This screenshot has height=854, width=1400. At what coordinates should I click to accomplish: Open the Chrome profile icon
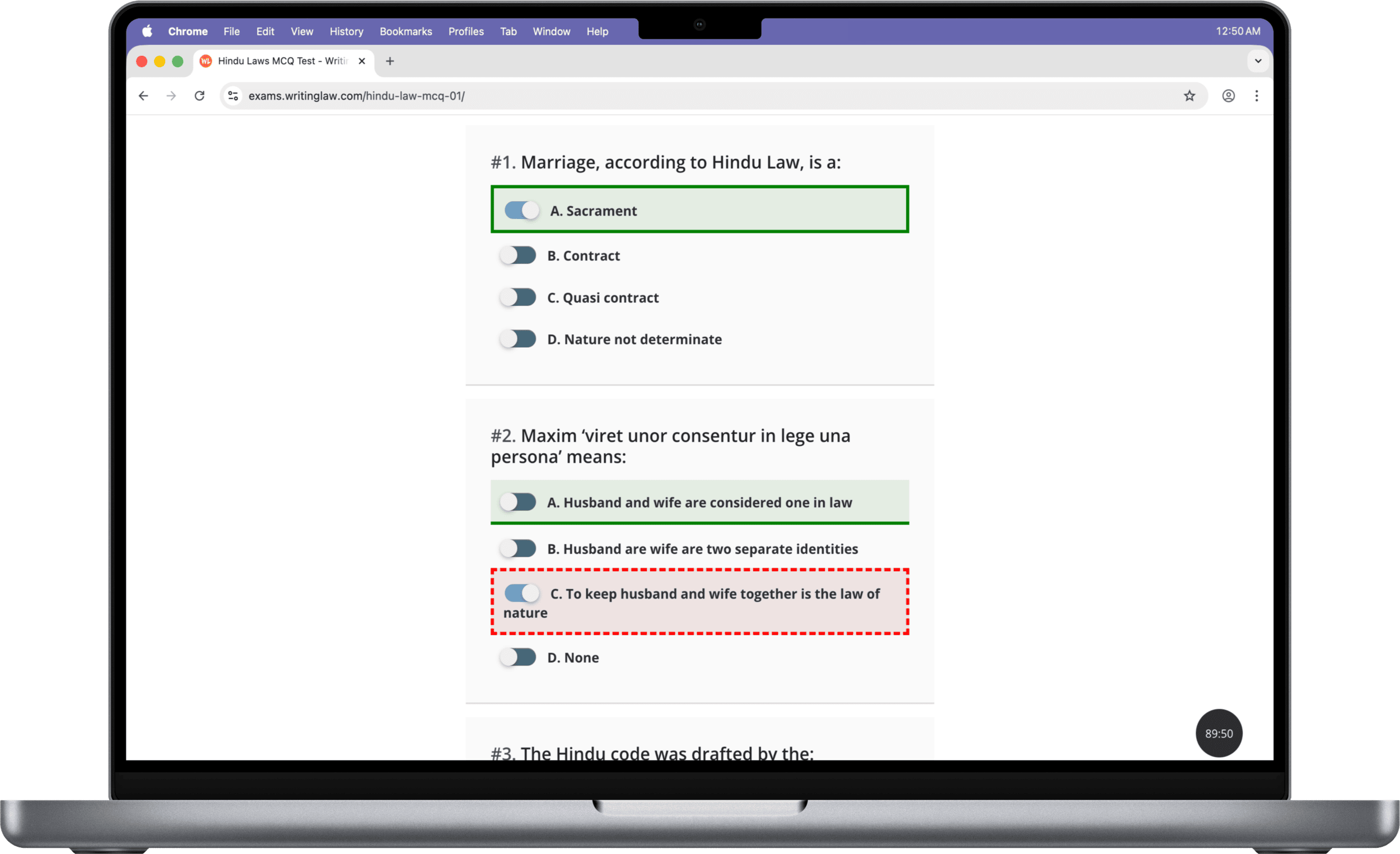point(1229,96)
